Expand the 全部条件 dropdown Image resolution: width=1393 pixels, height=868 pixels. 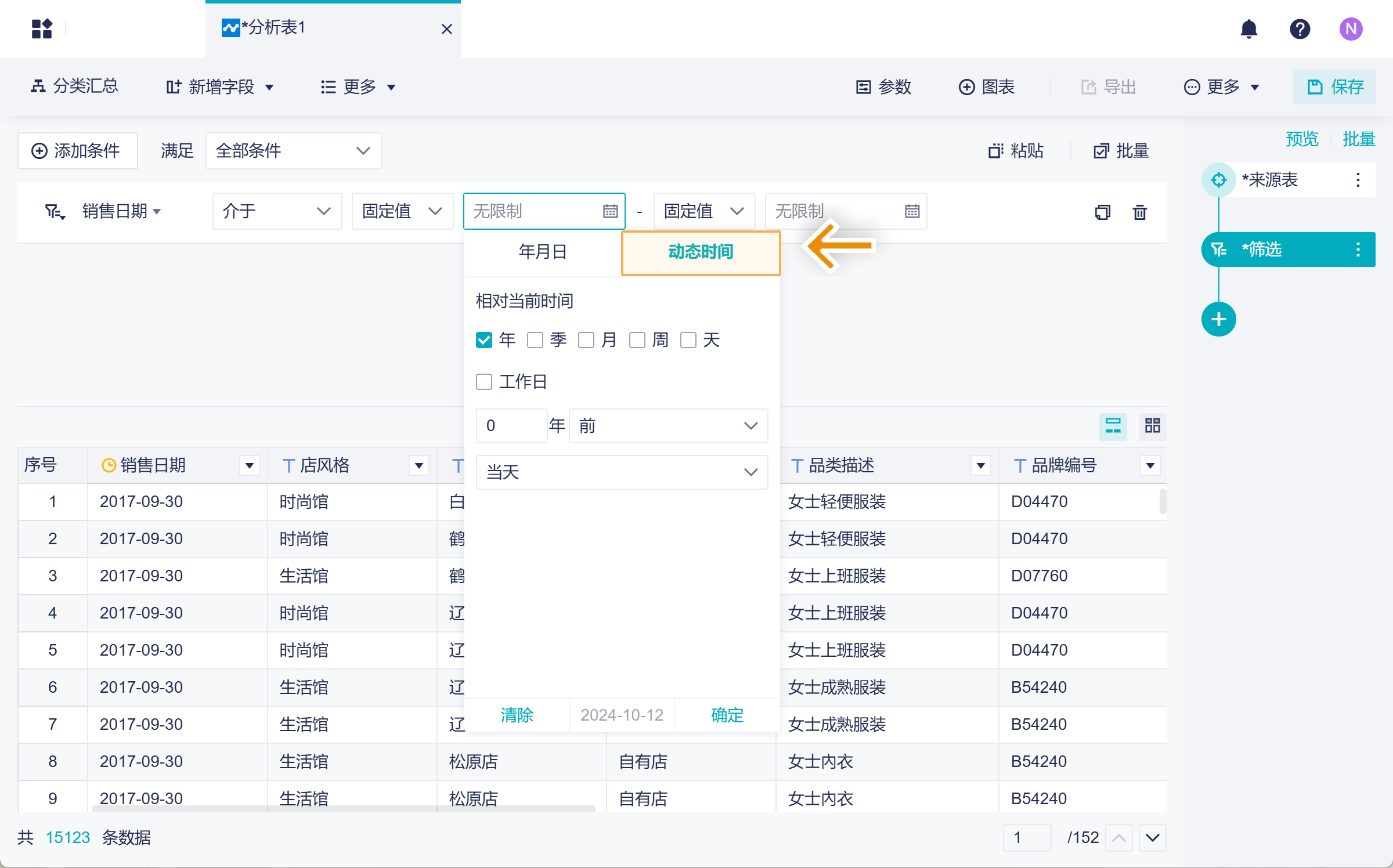point(293,151)
